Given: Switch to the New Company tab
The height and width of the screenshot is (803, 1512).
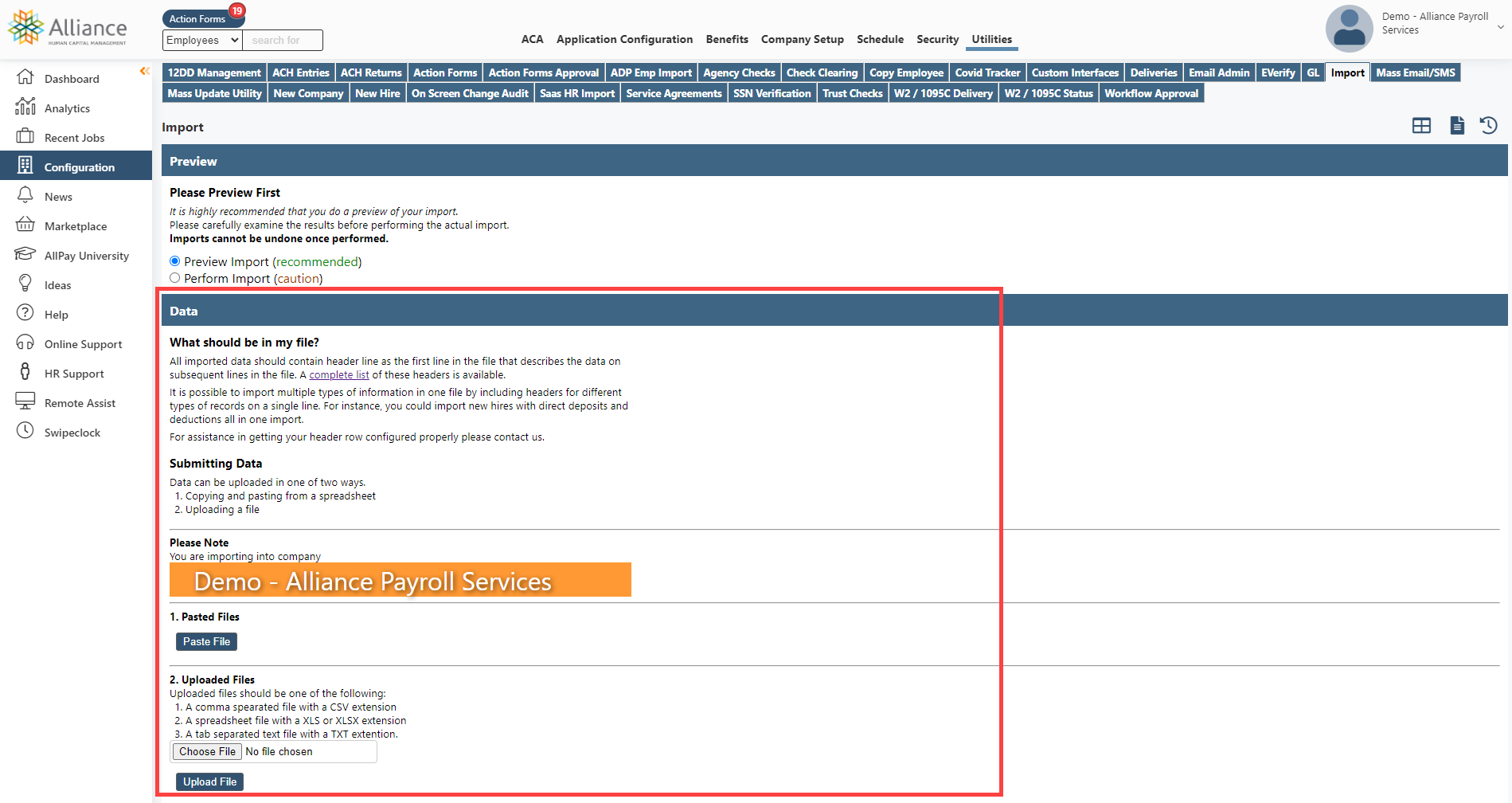Looking at the screenshot, I should (x=309, y=93).
